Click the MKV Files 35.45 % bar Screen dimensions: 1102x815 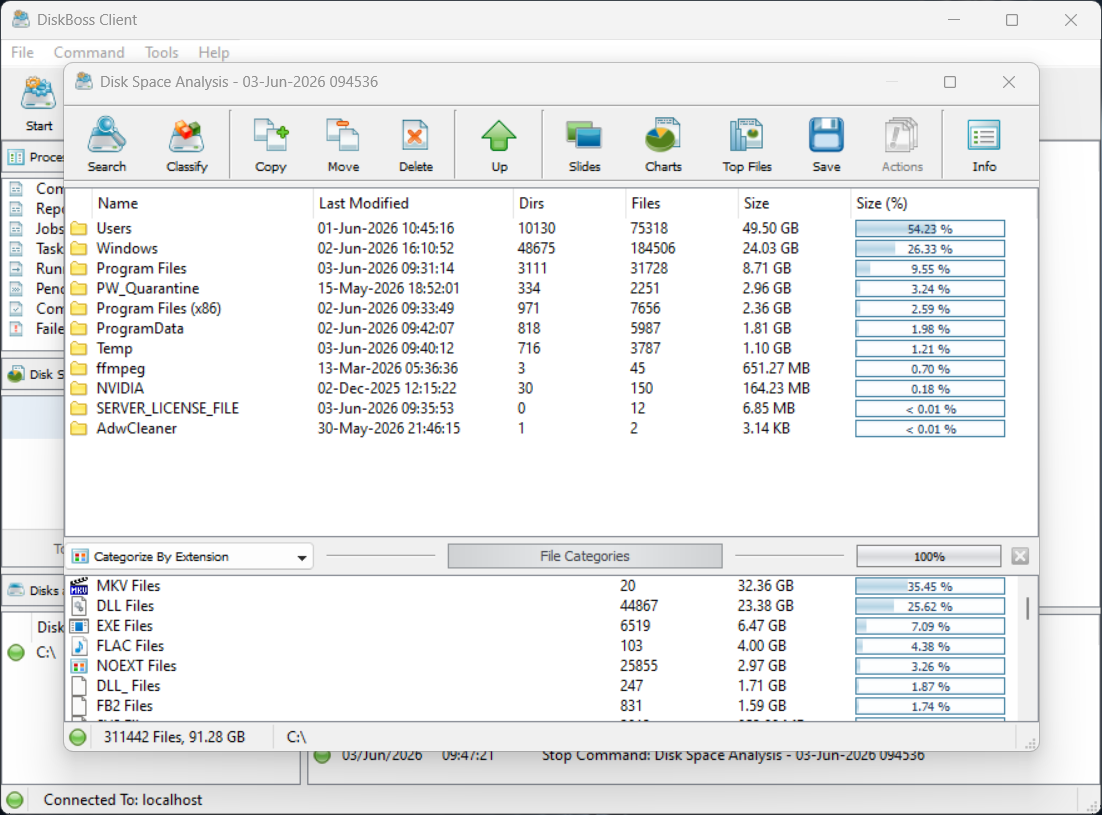[930, 587]
